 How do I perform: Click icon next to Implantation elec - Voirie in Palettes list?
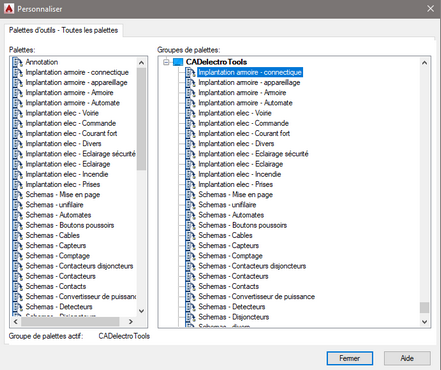click(x=17, y=113)
